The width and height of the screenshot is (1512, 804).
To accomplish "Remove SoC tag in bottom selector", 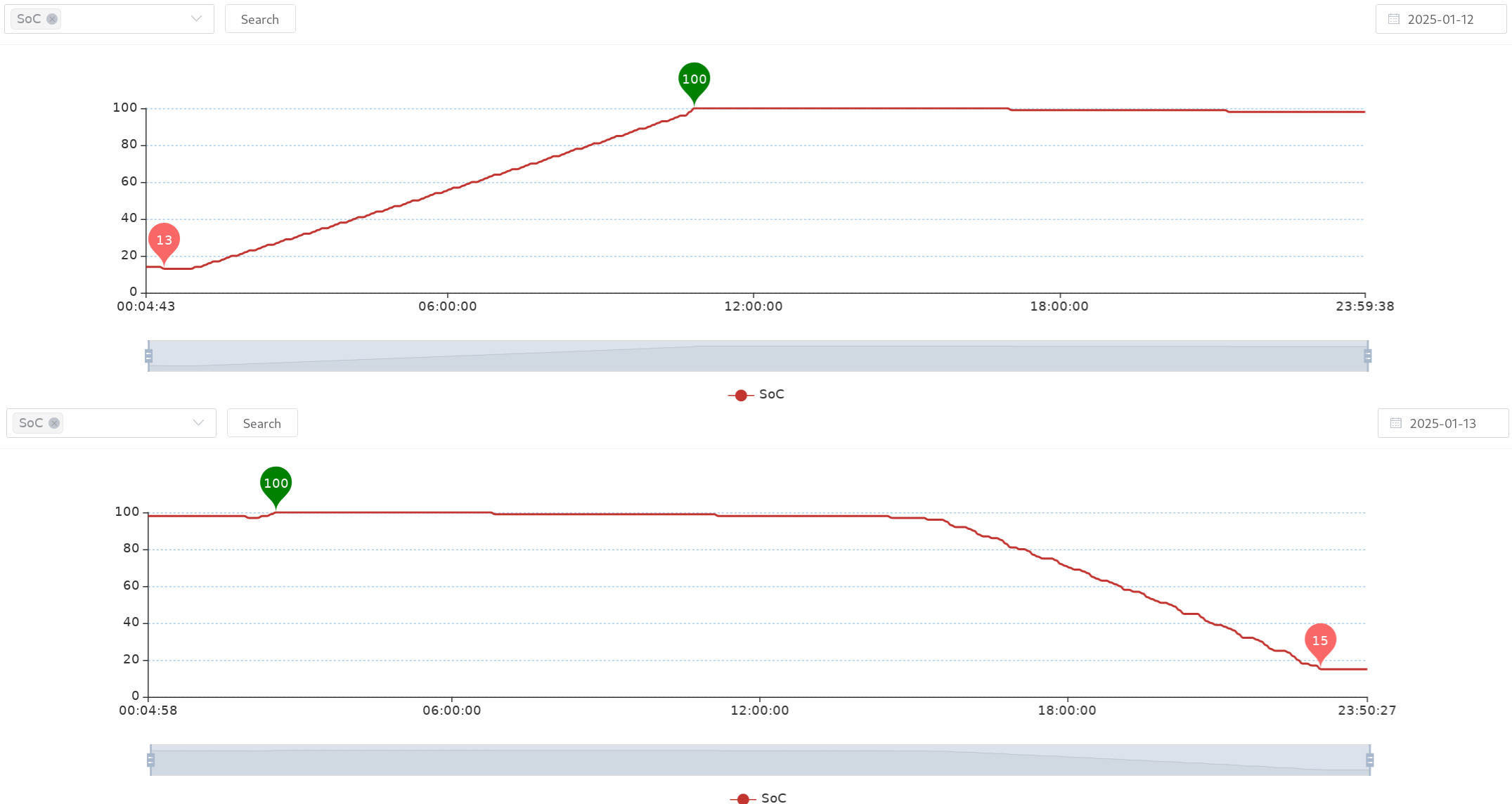I will (54, 423).
